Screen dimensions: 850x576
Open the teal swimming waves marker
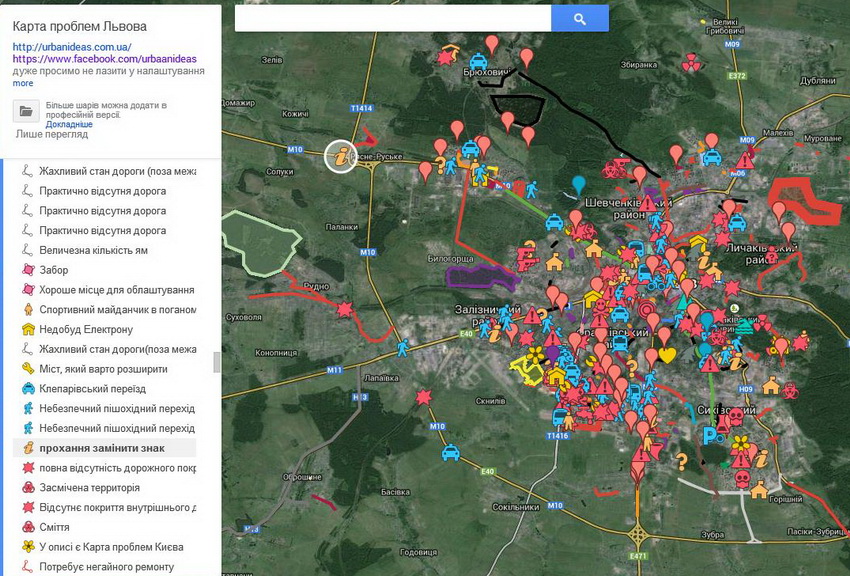744,327
